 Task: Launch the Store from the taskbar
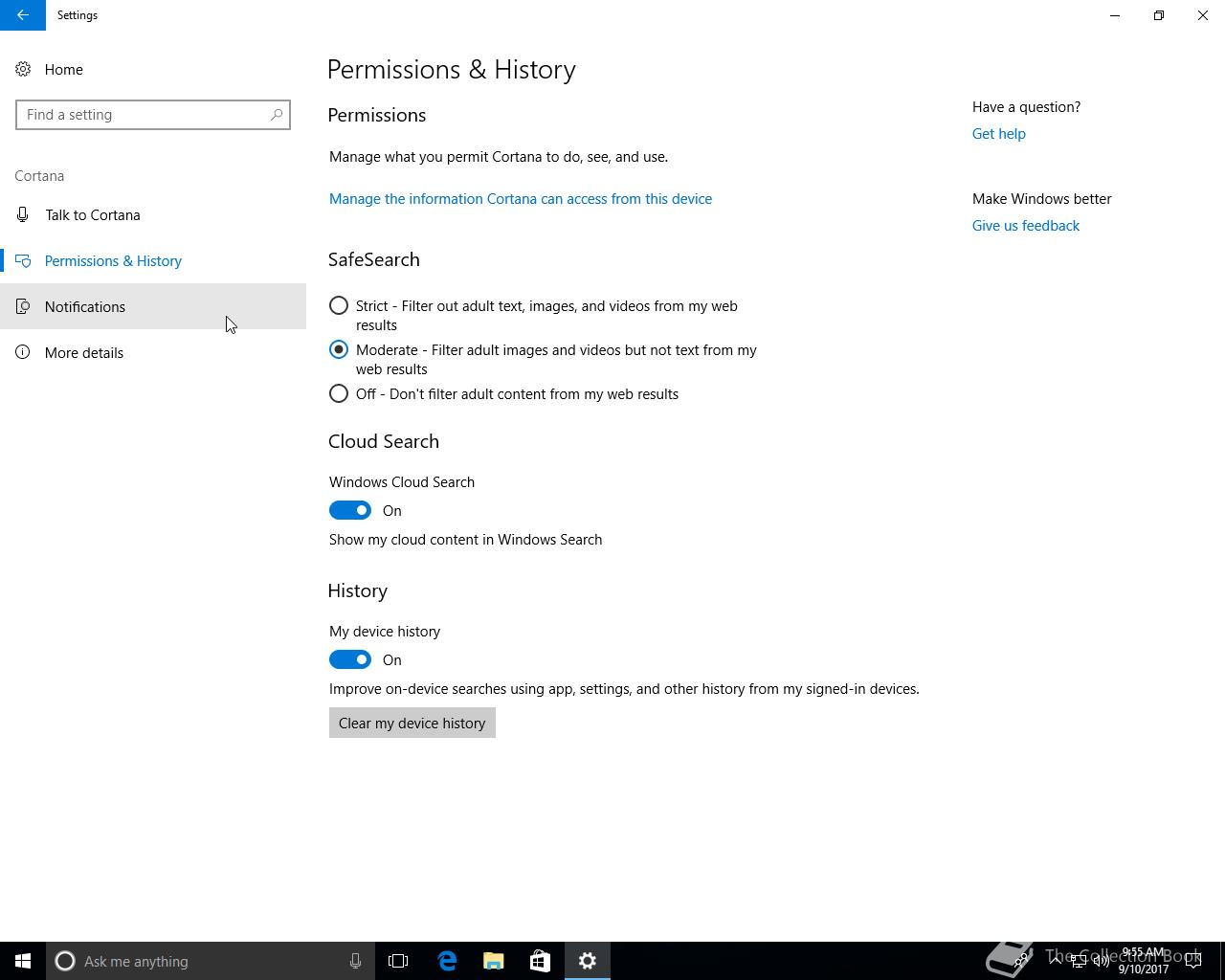[x=540, y=961]
